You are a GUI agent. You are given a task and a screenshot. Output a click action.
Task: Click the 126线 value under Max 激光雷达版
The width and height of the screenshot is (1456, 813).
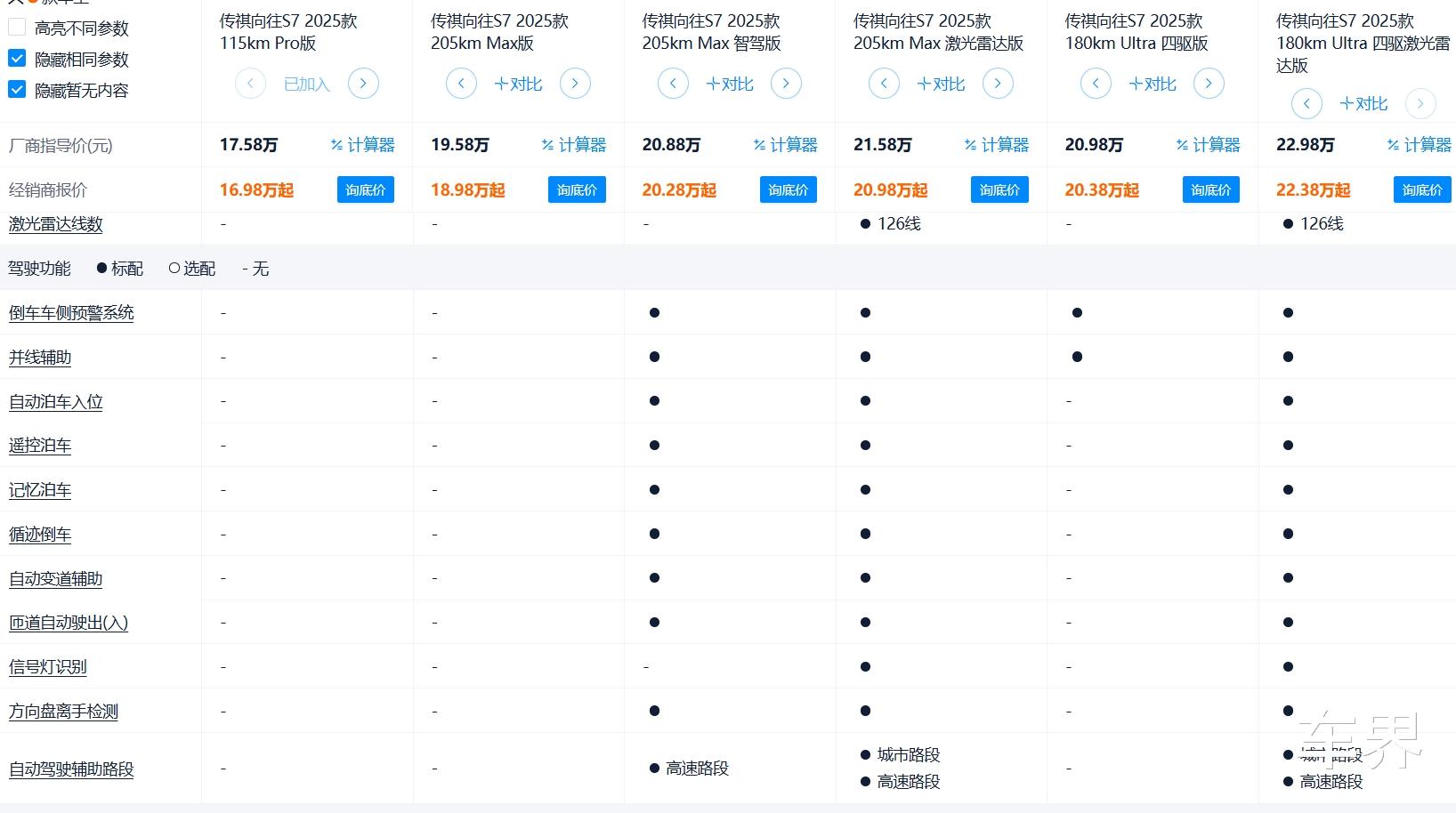coord(899,224)
